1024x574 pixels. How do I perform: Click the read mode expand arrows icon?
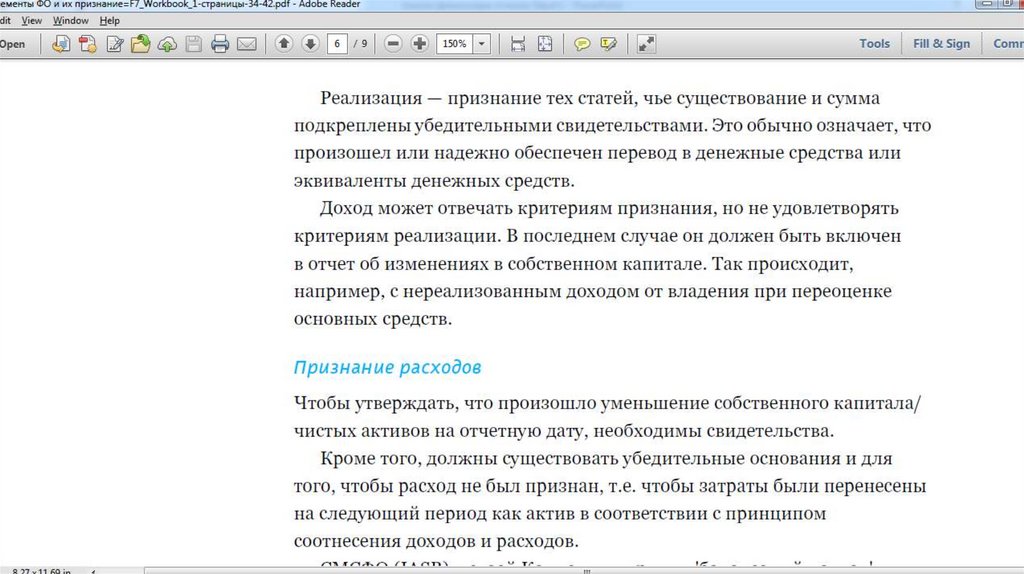coord(646,44)
